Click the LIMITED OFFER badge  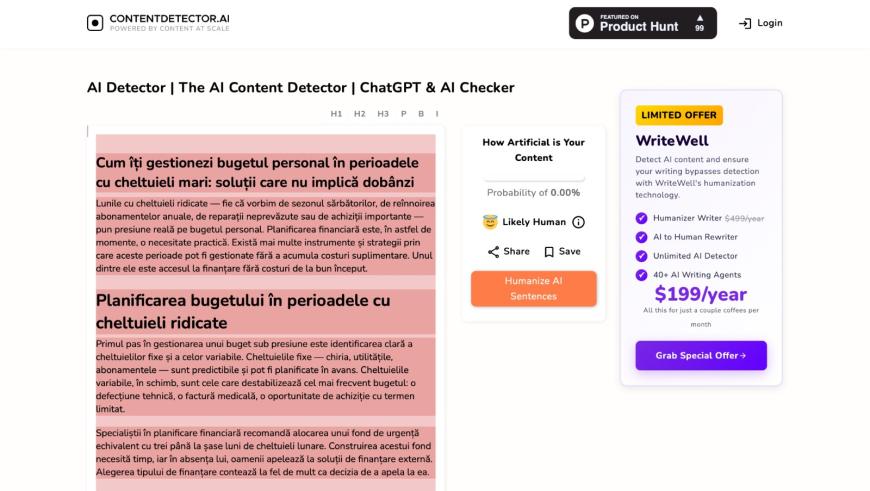tap(679, 115)
